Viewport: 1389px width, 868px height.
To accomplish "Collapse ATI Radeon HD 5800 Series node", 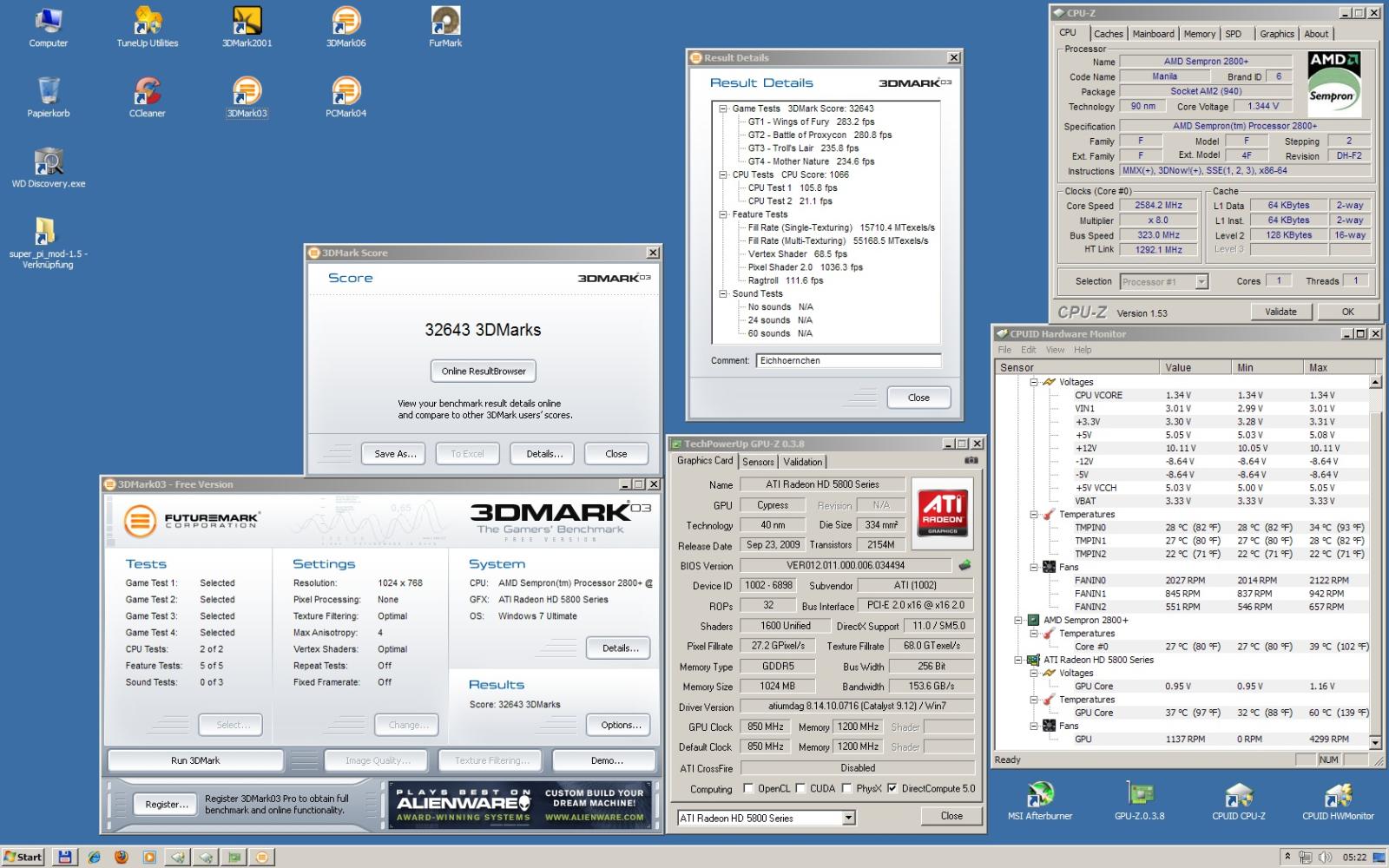I will tap(1019, 660).
